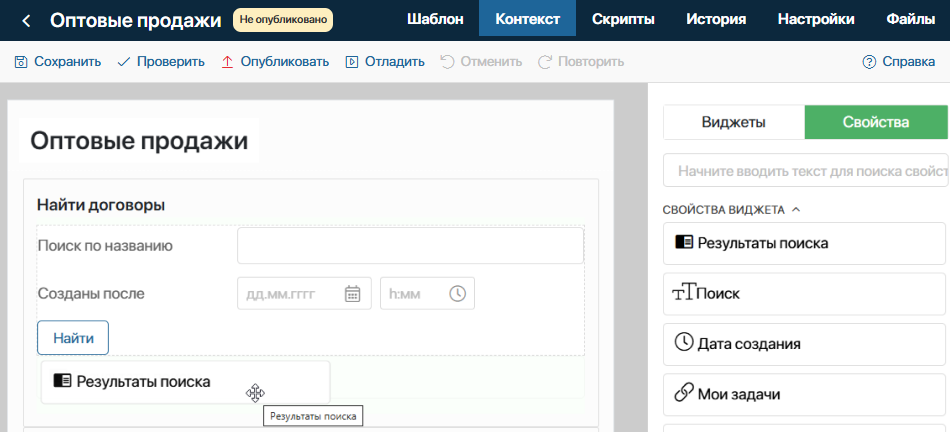950x432 pixels.
Task: Click the Проверить checkmark icon
Action: tap(124, 62)
